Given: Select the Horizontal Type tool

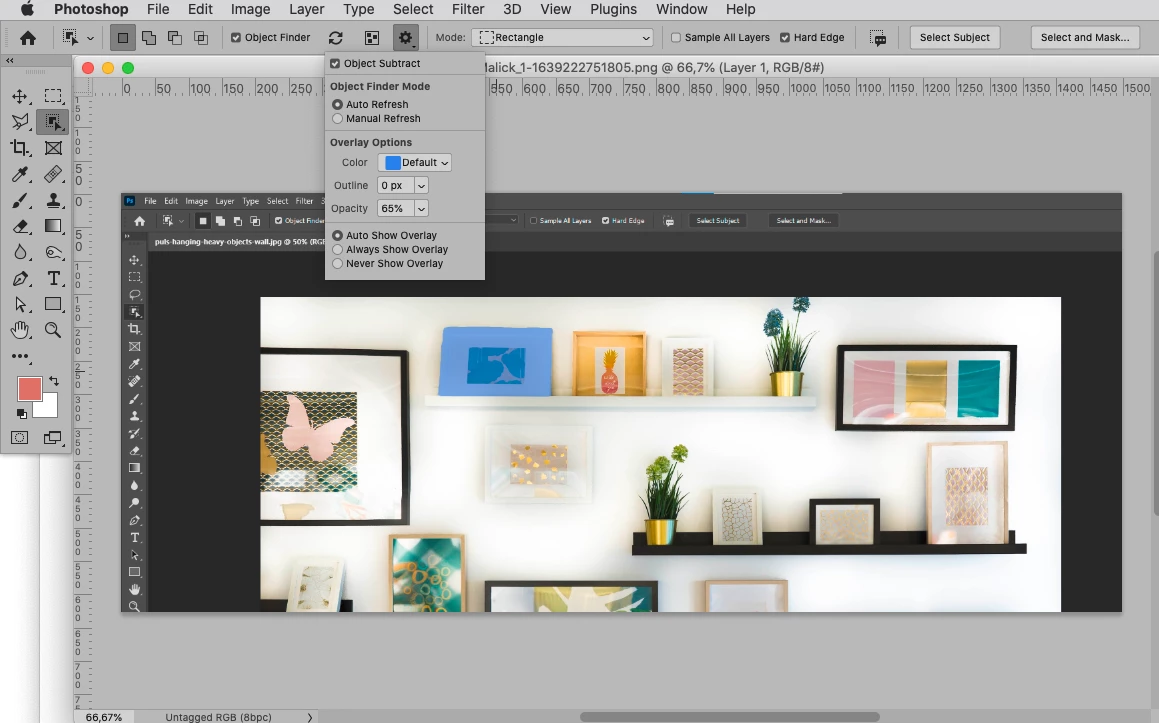Looking at the screenshot, I should pos(52,279).
